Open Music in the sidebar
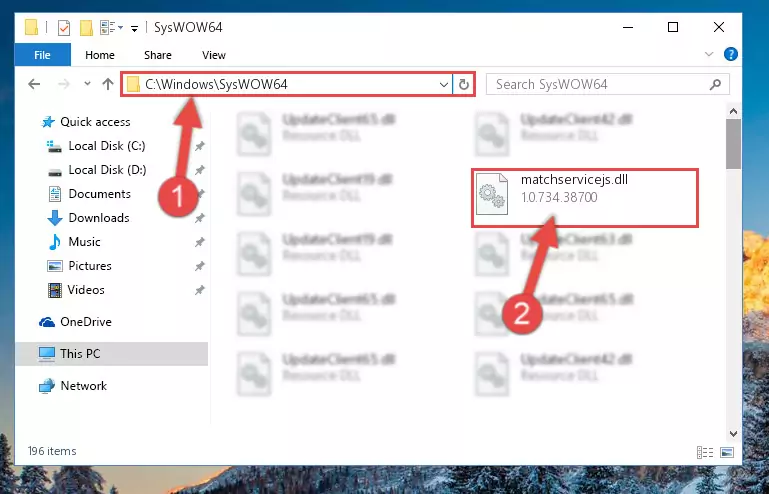 (x=84, y=242)
